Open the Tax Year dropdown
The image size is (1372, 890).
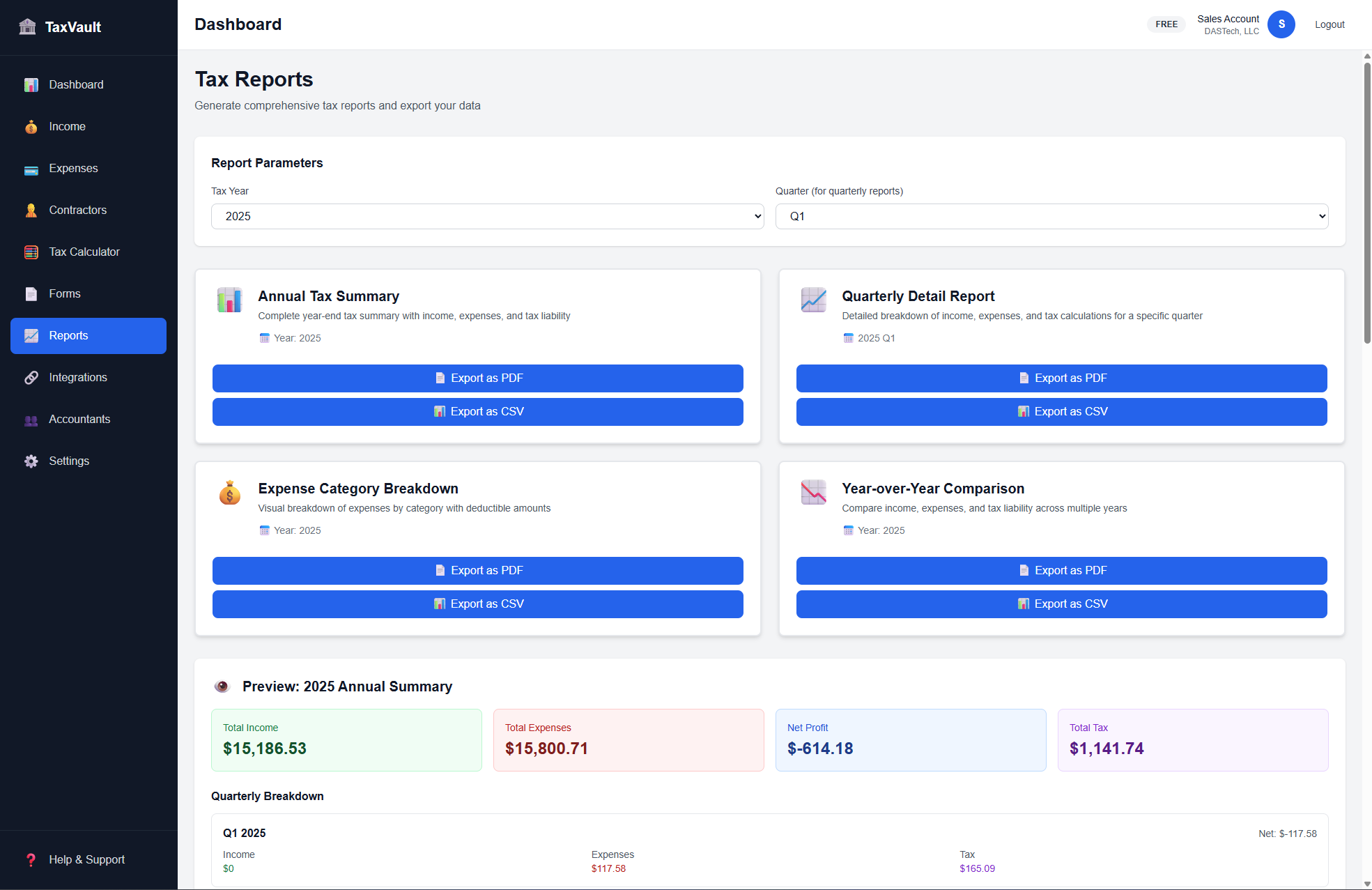[x=486, y=216]
